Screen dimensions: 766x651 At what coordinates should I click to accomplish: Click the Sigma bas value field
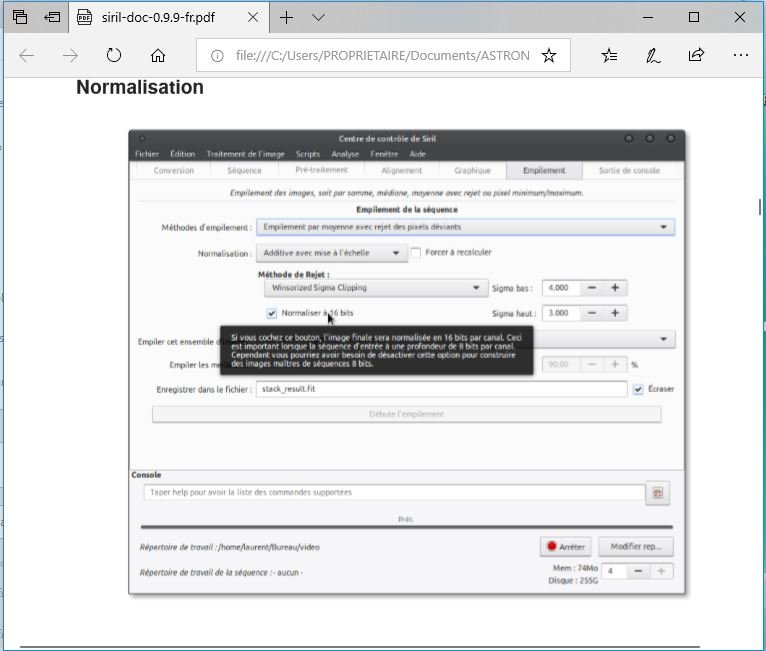(x=561, y=288)
